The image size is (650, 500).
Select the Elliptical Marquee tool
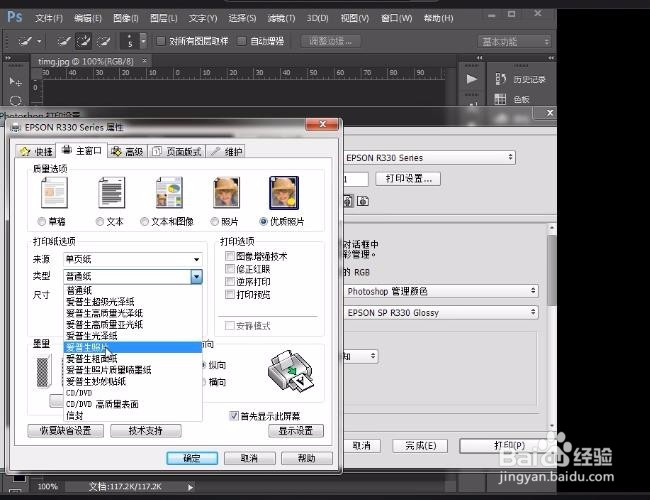tap(15, 100)
